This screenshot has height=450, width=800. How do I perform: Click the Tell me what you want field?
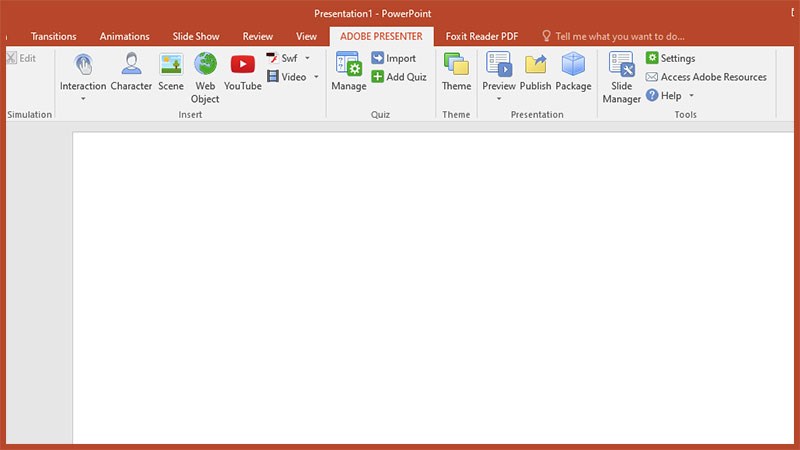click(x=613, y=36)
